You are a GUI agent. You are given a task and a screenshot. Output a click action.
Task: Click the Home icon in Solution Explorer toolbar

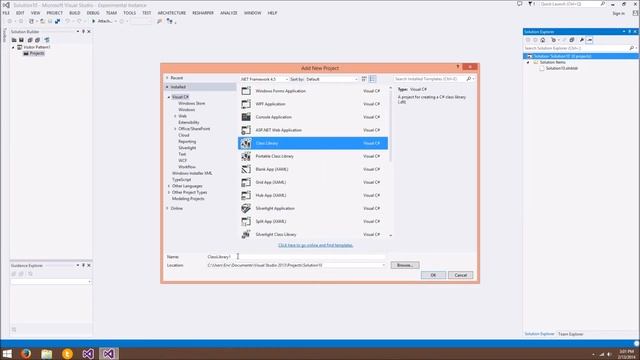click(542, 40)
